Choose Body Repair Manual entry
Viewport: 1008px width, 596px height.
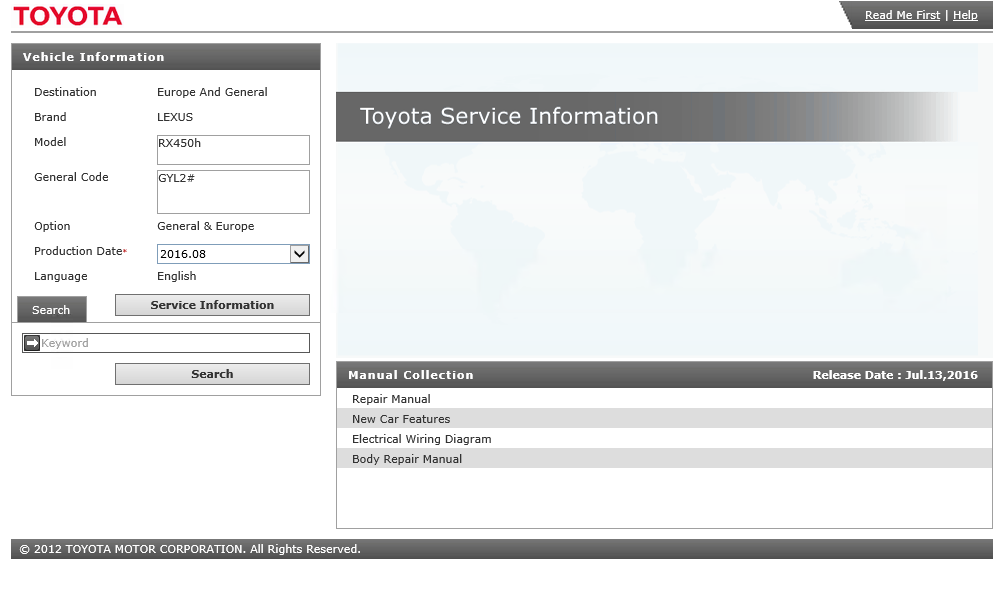pos(407,459)
